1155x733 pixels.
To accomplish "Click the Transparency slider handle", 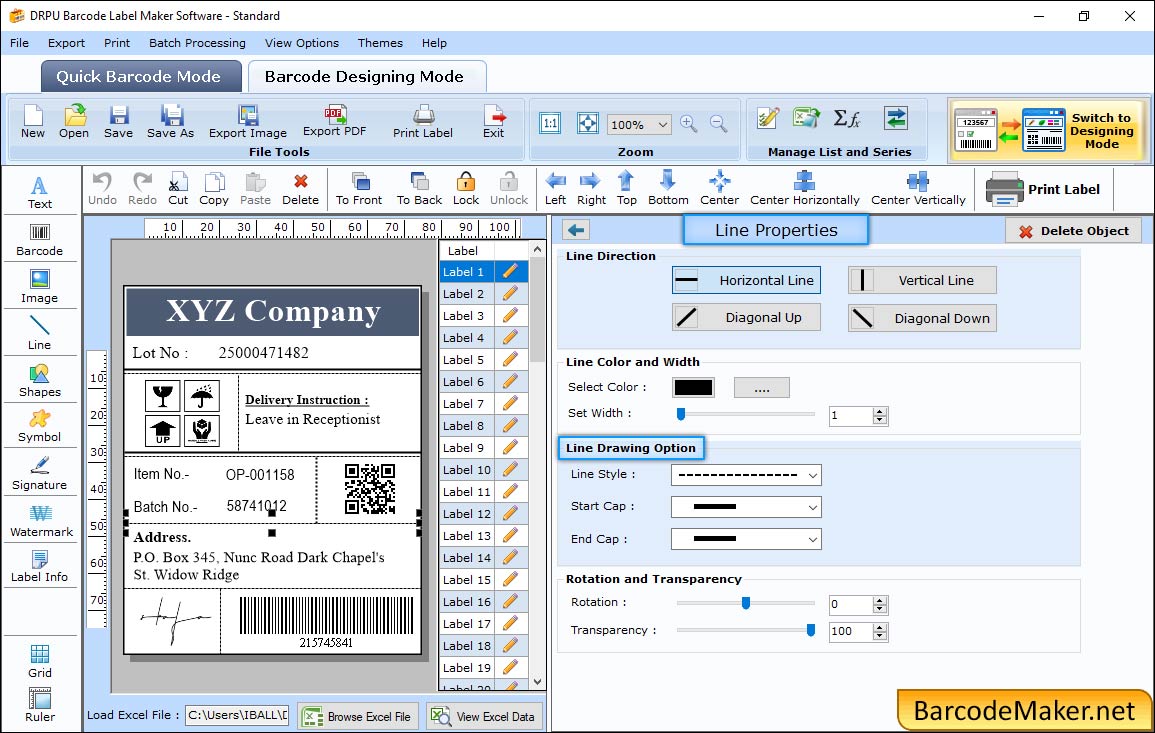I will point(810,630).
